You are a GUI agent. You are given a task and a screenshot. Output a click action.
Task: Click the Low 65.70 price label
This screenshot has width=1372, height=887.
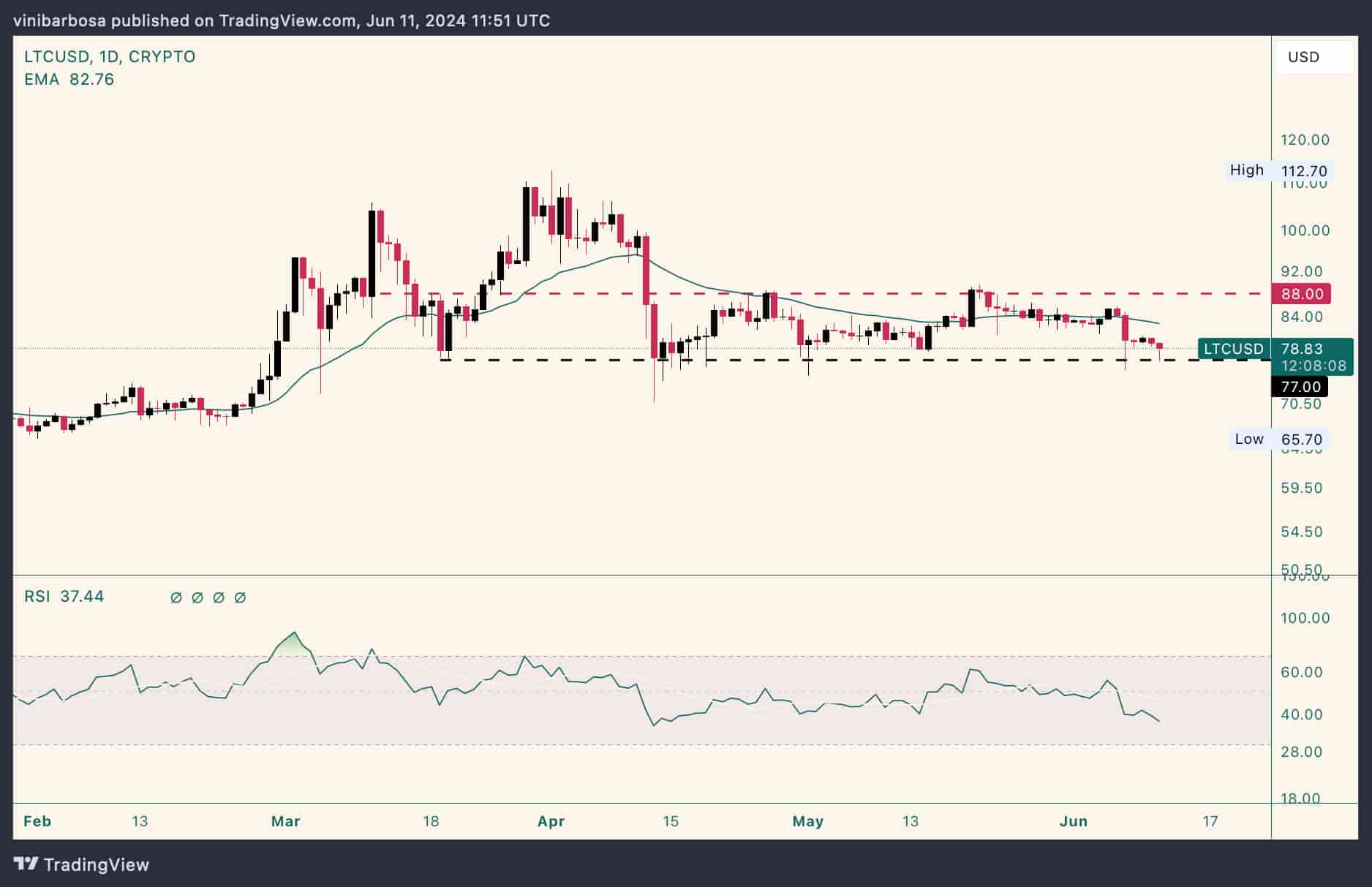(x=1277, y=439)
